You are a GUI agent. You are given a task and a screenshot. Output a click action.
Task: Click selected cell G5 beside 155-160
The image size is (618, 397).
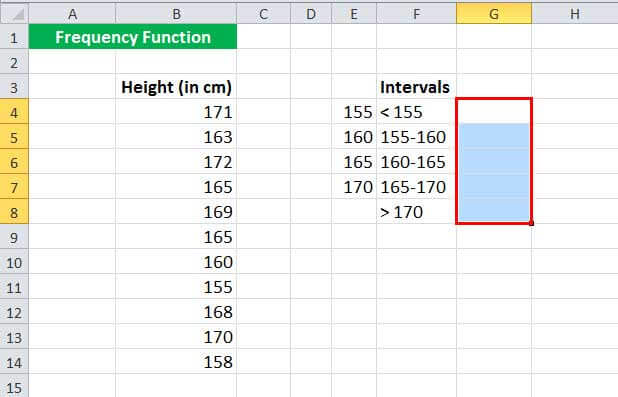tap(494, 137)
